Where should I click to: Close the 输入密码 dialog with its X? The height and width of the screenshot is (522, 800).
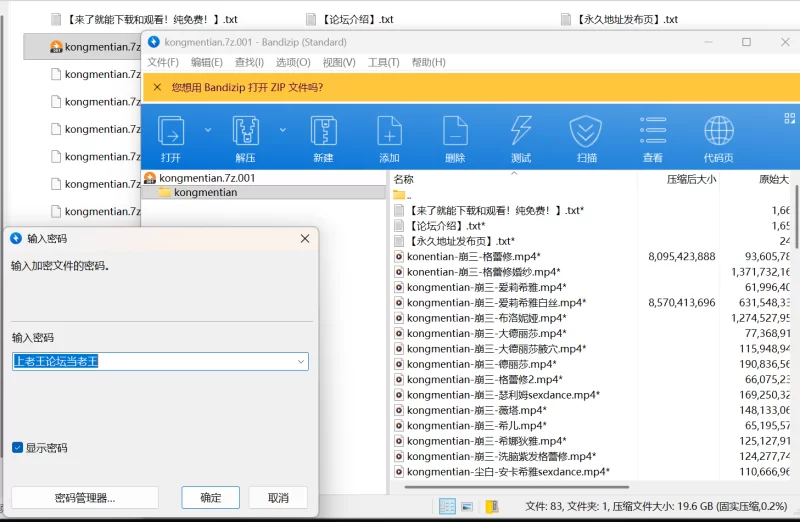point(305,238)
